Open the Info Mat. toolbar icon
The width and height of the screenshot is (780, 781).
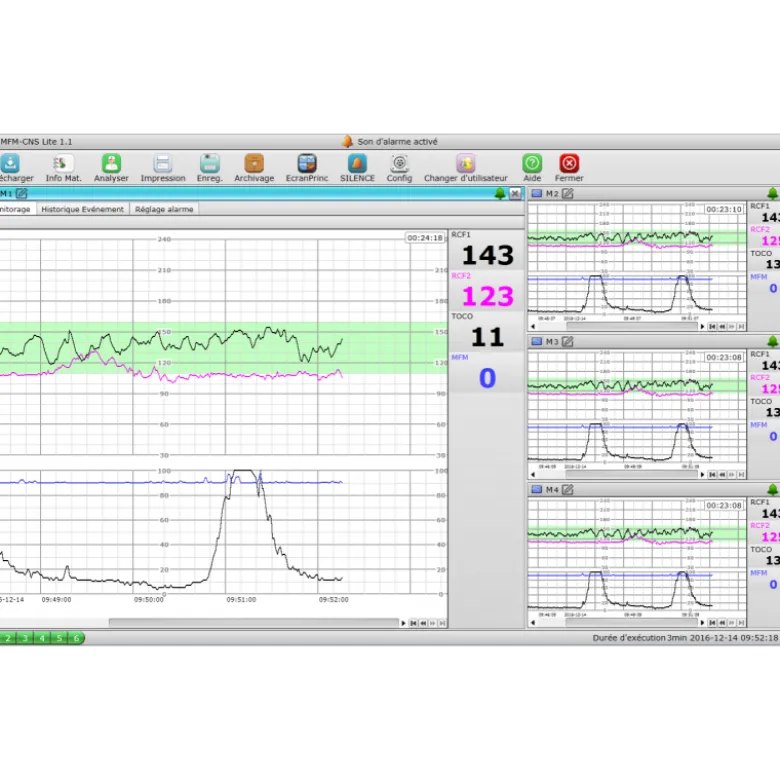[x=63, y=163]
